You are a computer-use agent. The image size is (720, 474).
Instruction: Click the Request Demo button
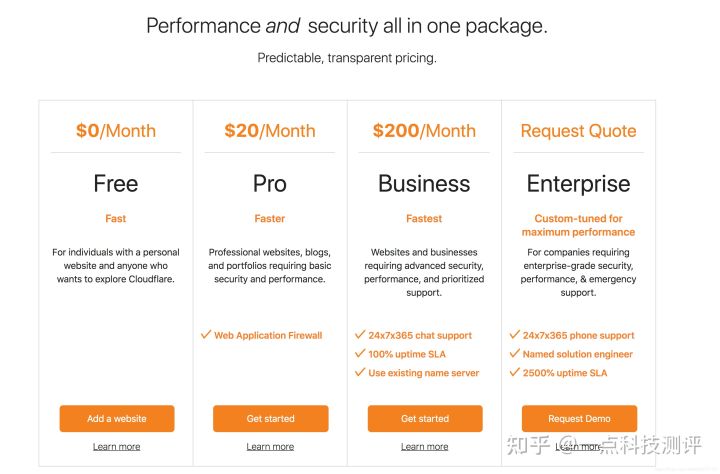[579, 418]
